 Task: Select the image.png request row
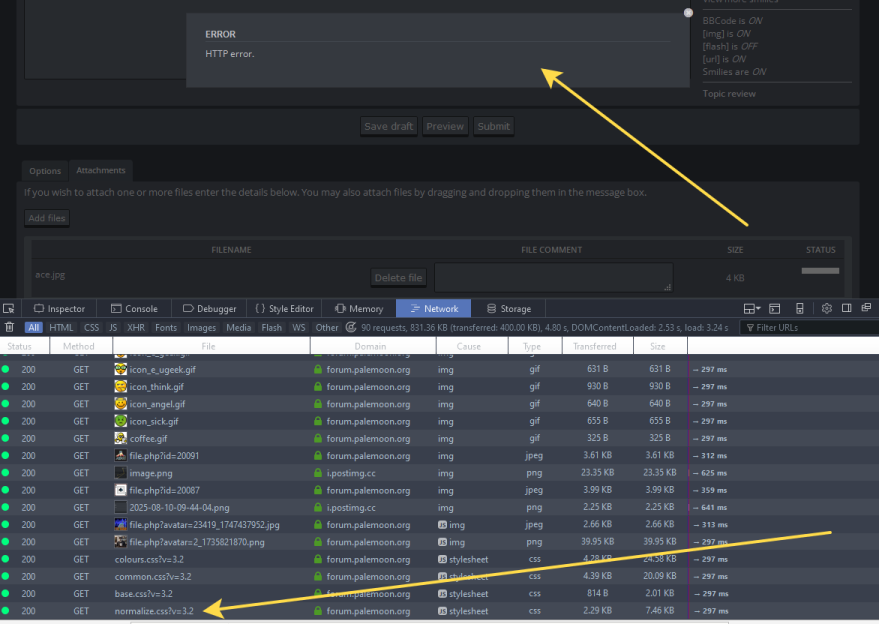point(440,473)
